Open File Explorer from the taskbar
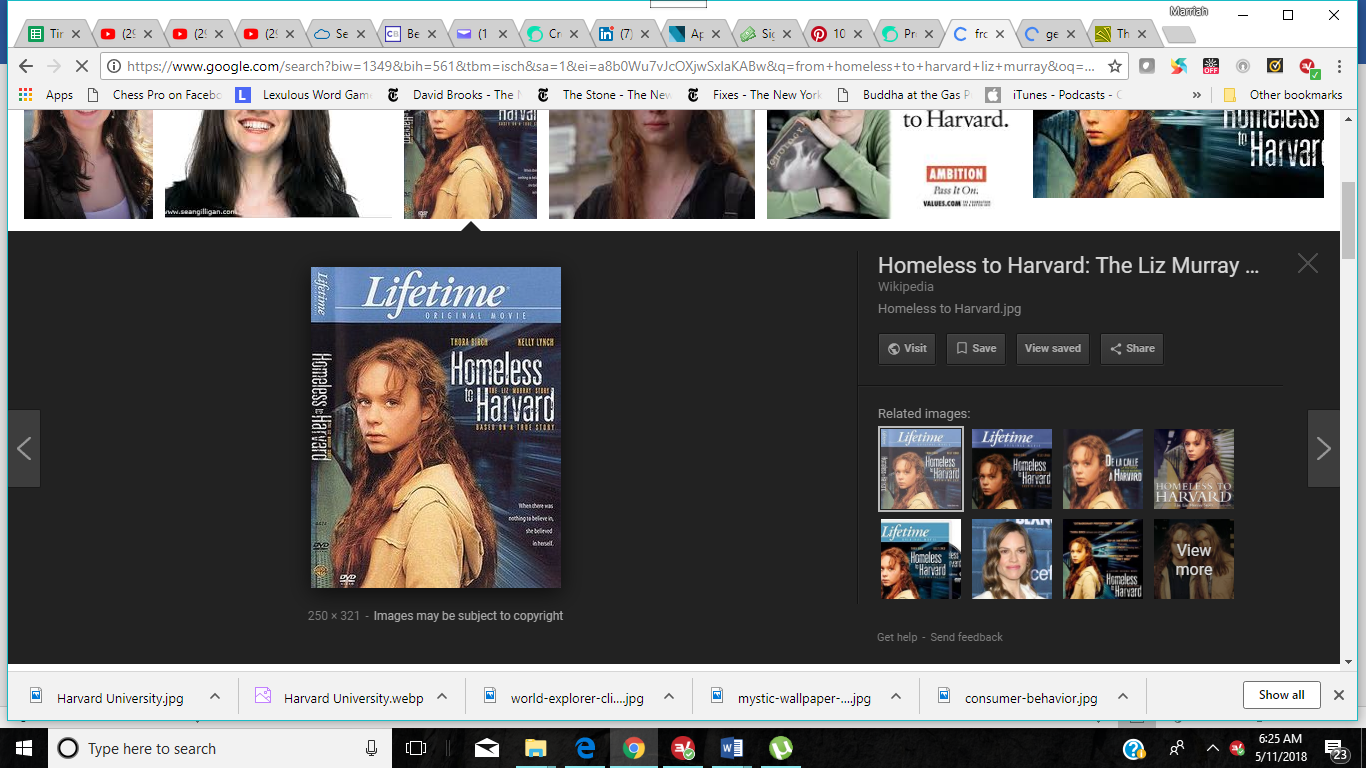 coord(536,748)
